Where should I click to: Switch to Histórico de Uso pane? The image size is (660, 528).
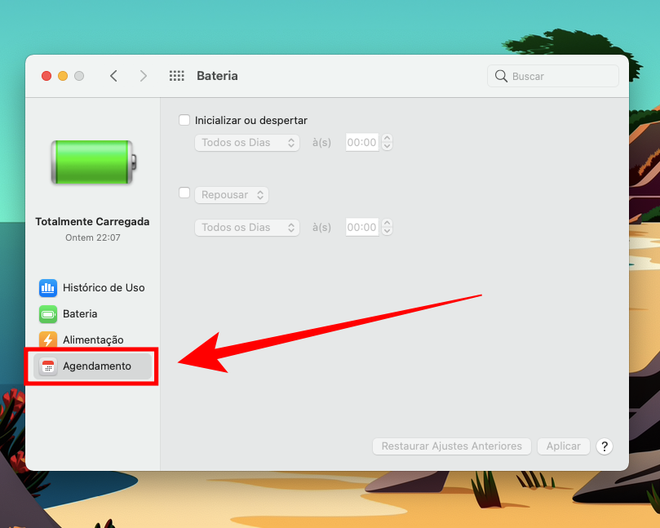tap(93, 288)
